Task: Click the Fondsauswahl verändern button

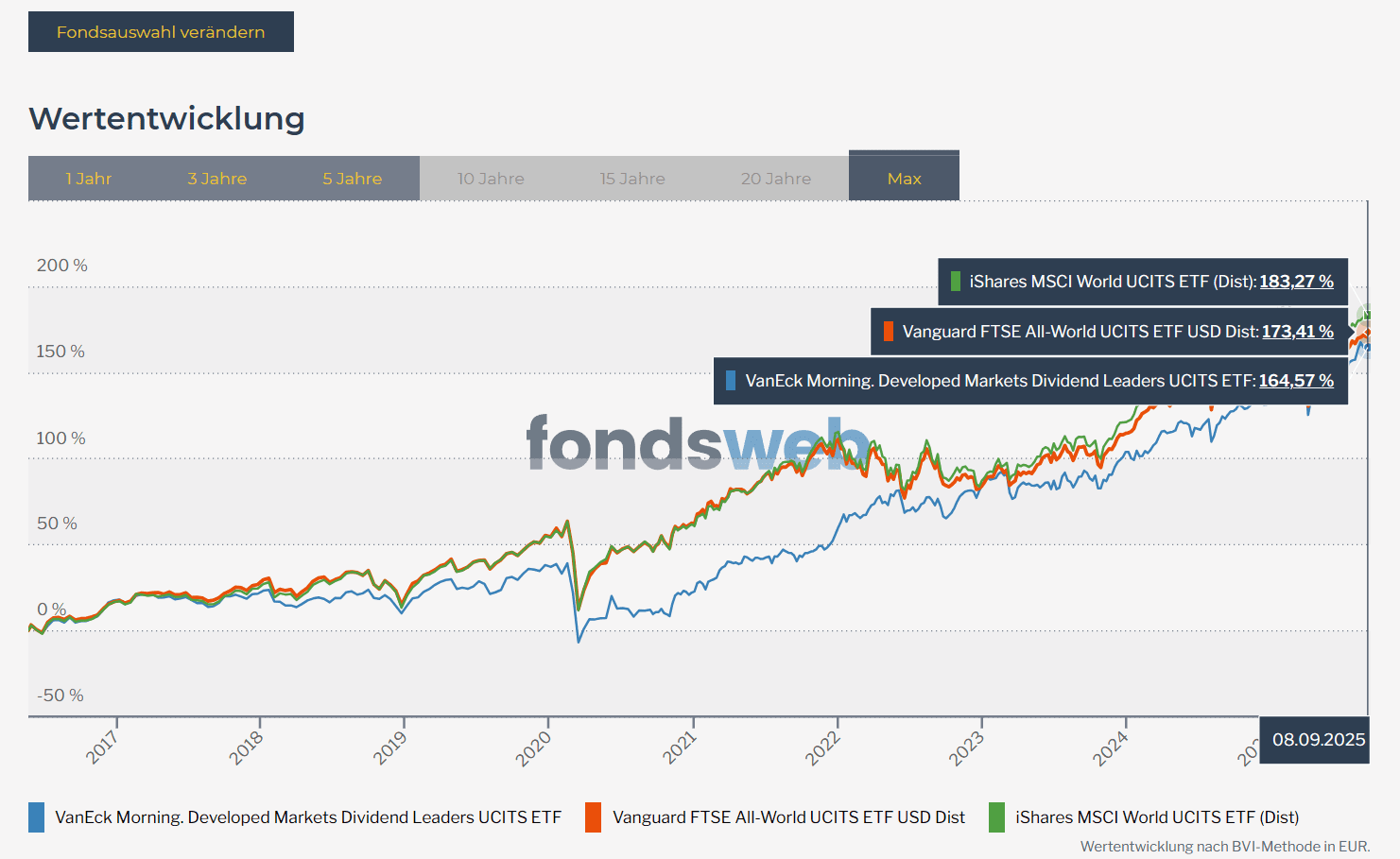Action: (161, 32)
